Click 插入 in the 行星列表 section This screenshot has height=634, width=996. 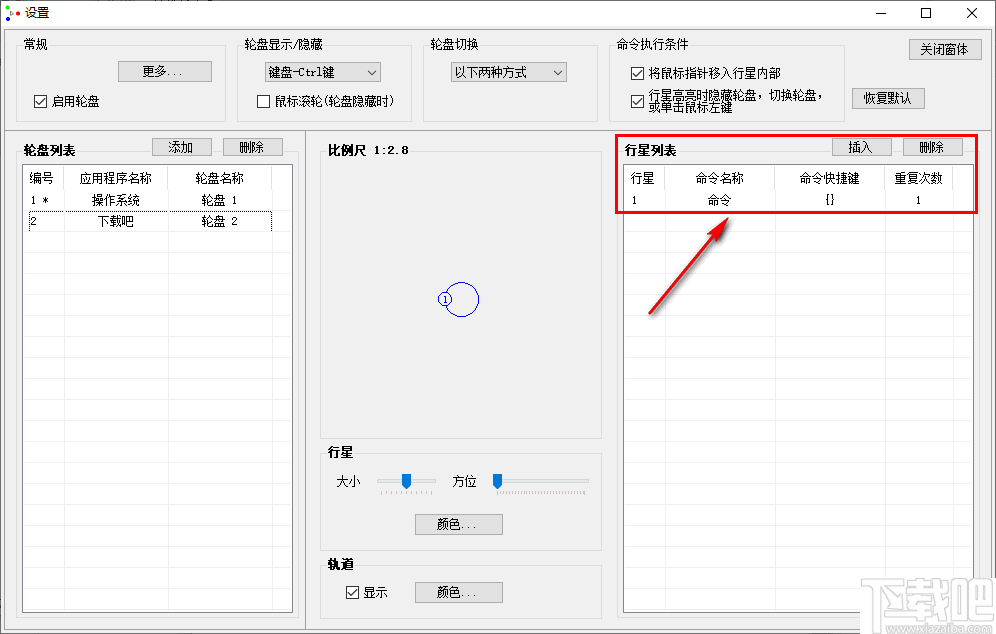tap(860, 146)
